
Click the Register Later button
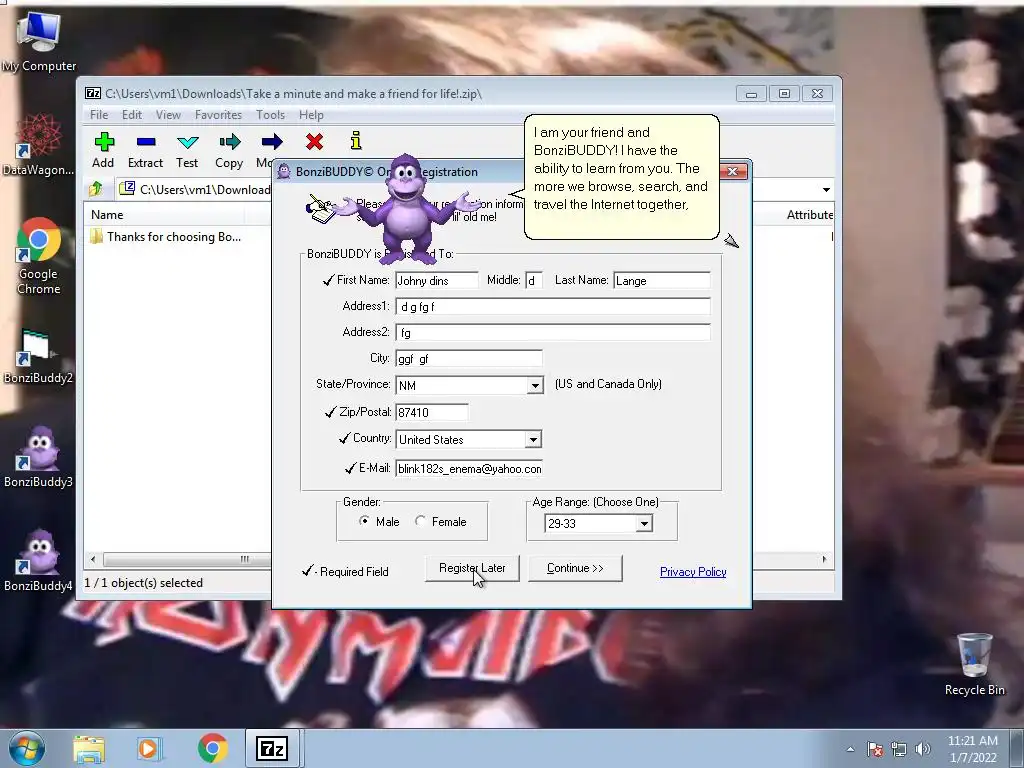pos(472,568)
